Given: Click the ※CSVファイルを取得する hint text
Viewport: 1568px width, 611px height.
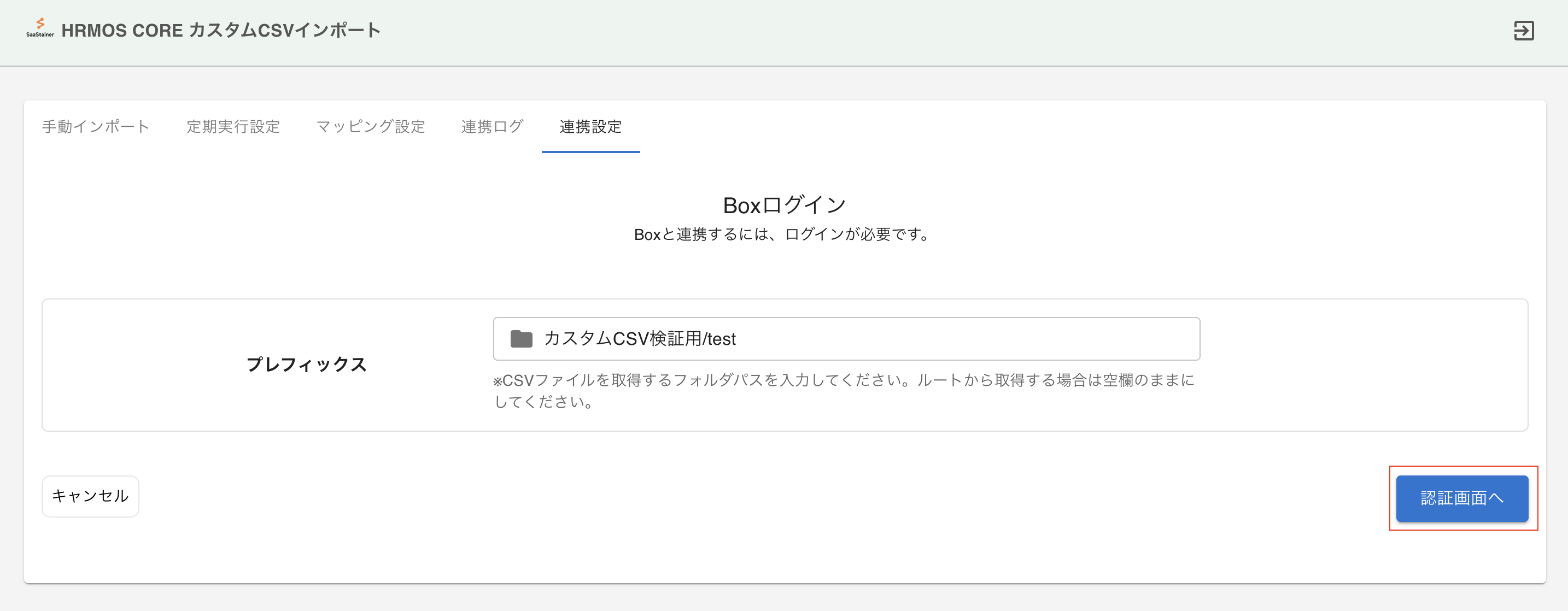Looking at the screenshot, I should 843,380.
